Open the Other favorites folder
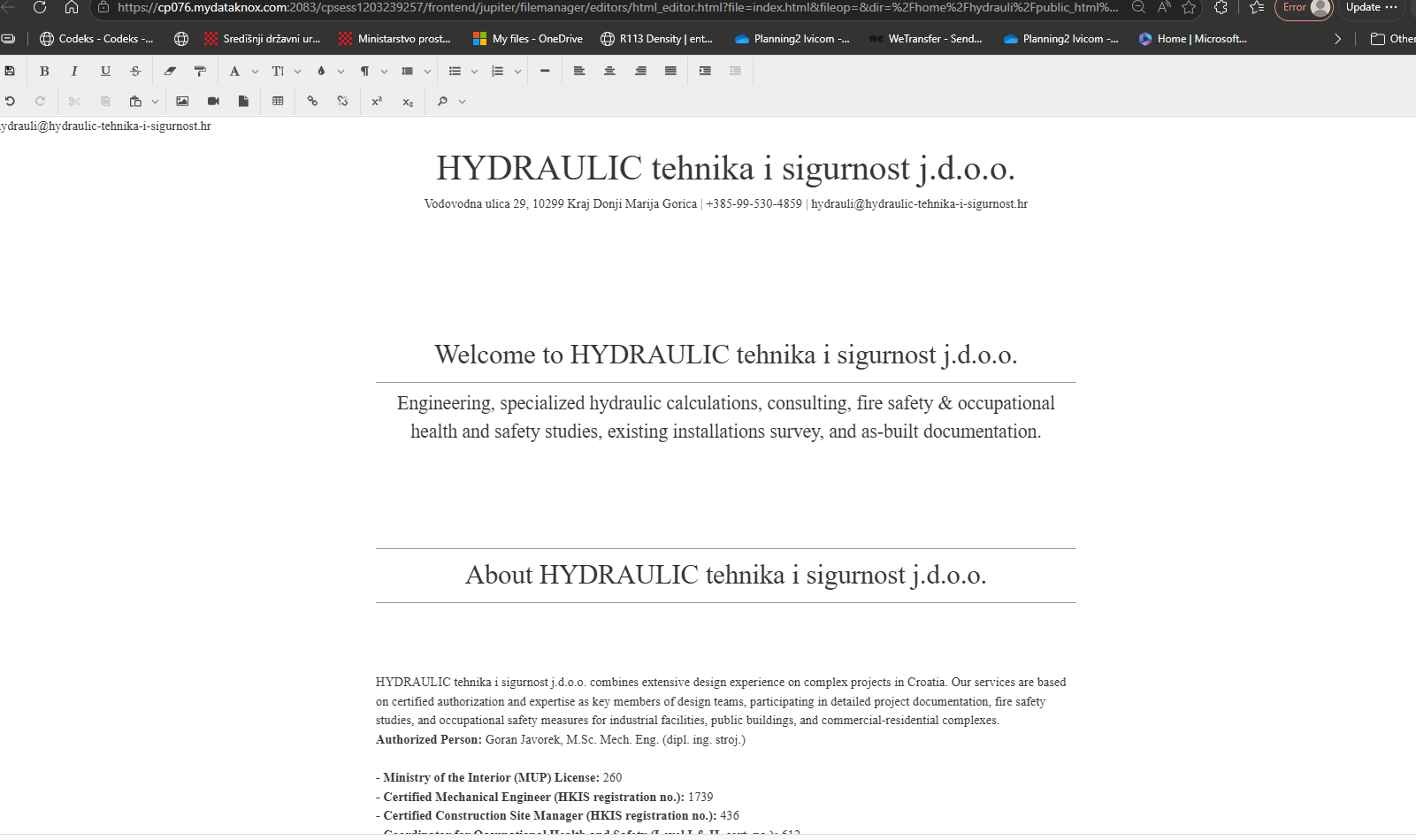 [x=1392, y=39]
